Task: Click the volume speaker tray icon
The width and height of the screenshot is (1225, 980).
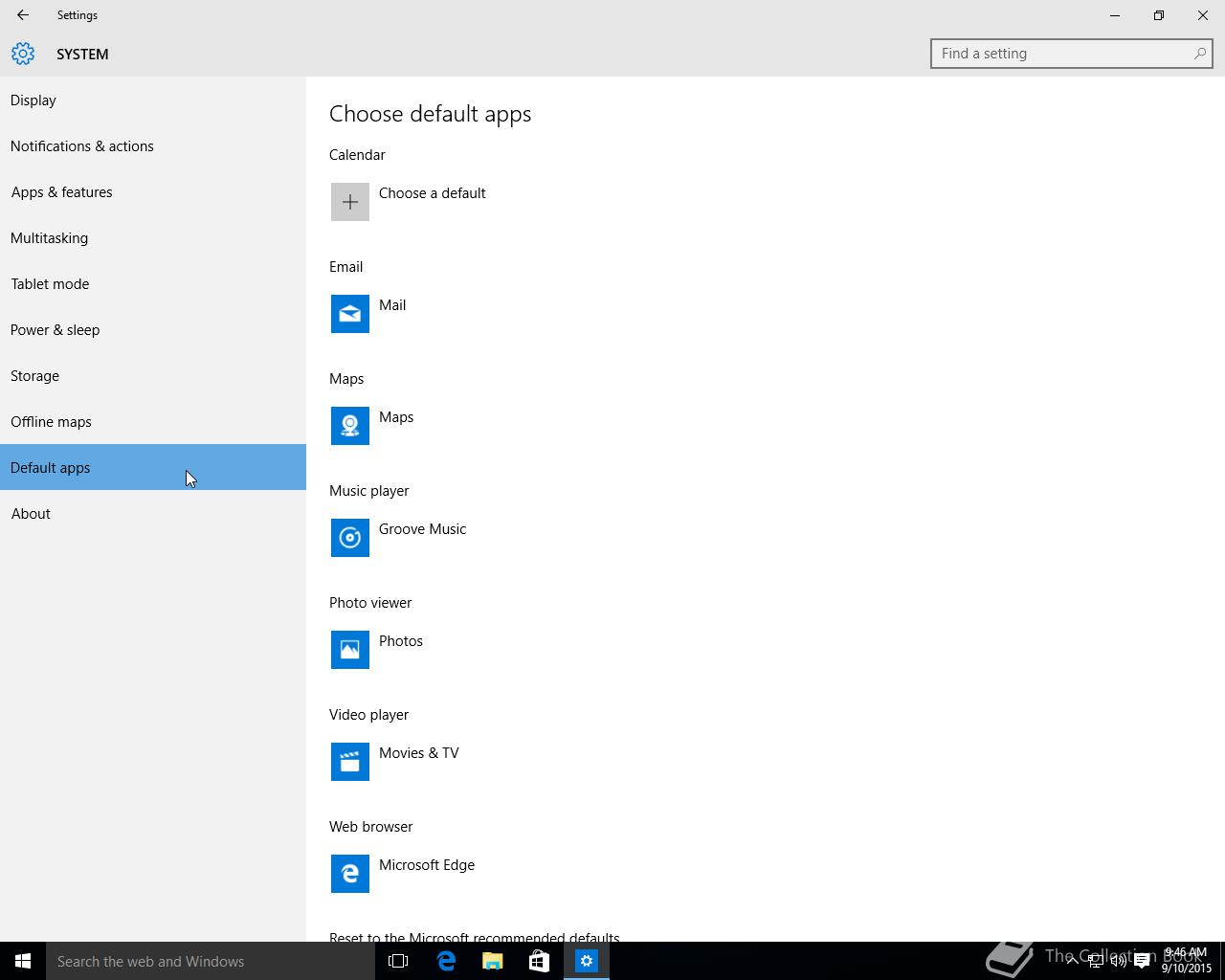Action: [x=1118, y=961]
